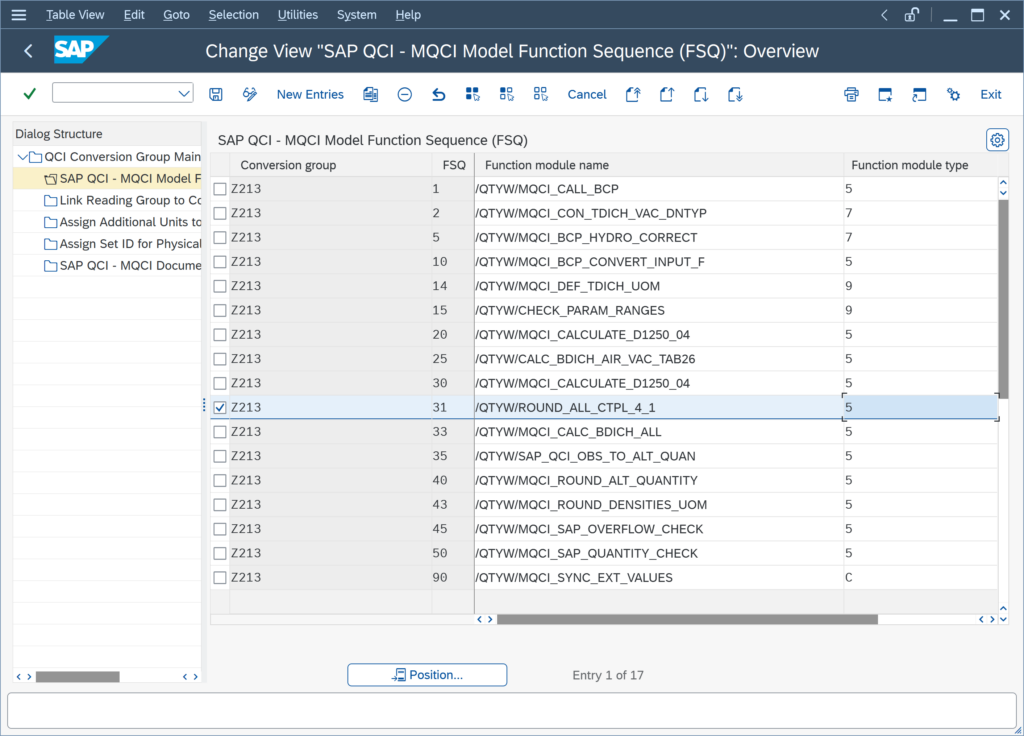
Task: Click the dialog structure horizontal scrollbar
Action: (78, 677)
